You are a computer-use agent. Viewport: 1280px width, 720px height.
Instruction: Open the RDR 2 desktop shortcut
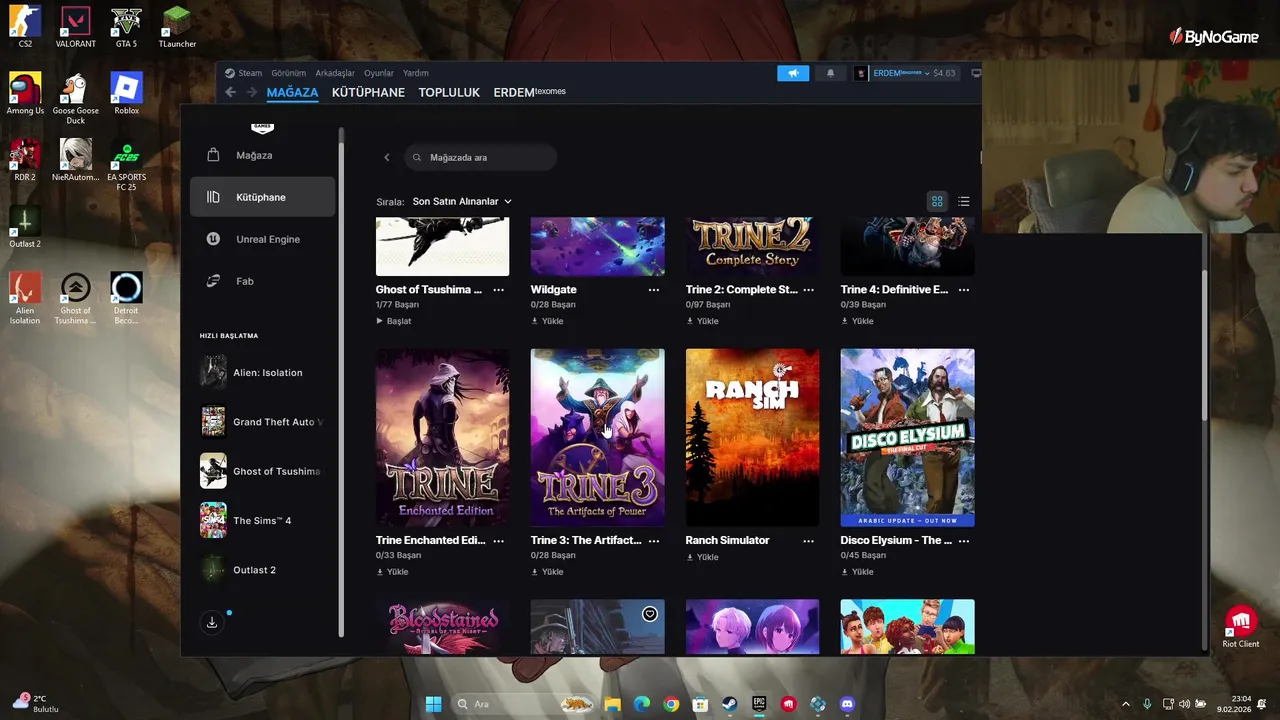pyautogui.click(x=25, y=160)
